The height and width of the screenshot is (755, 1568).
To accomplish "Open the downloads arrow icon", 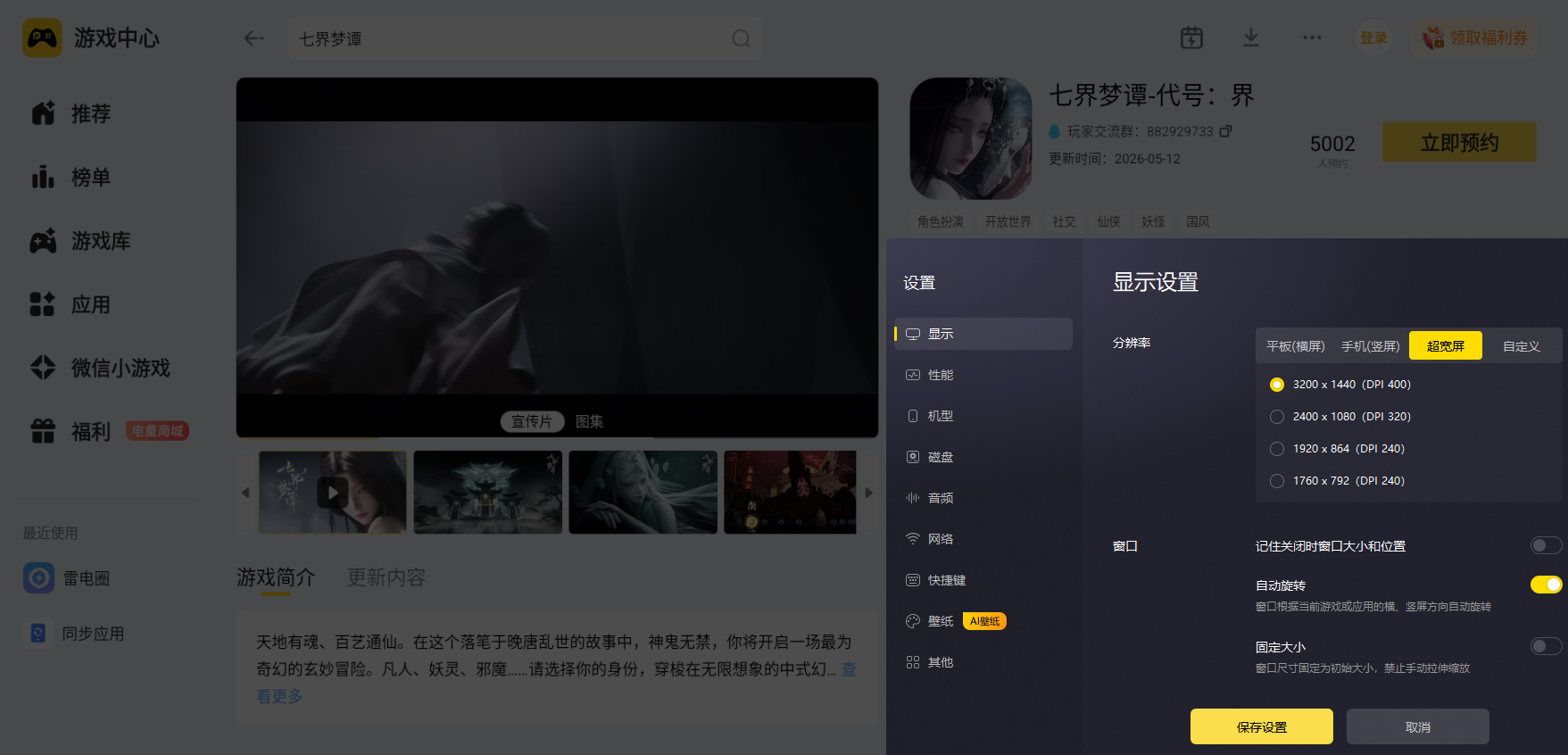I will (x=1251, y=37).
